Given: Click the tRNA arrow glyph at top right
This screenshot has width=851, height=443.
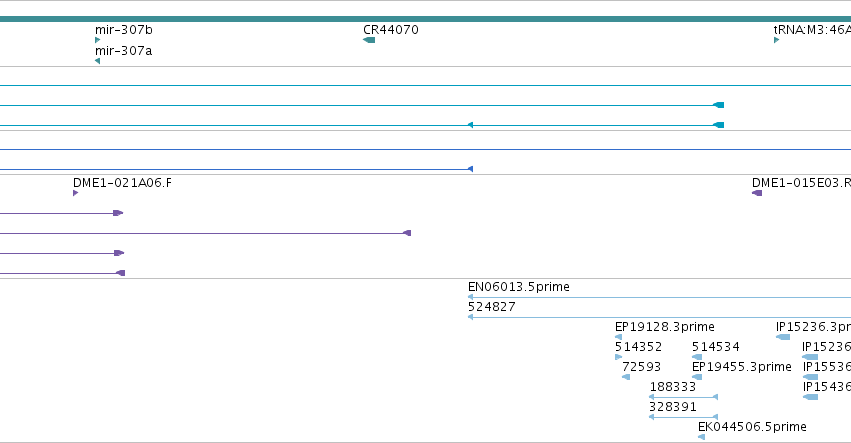Looking at the screenshot, I should click(x=777, y=40).
